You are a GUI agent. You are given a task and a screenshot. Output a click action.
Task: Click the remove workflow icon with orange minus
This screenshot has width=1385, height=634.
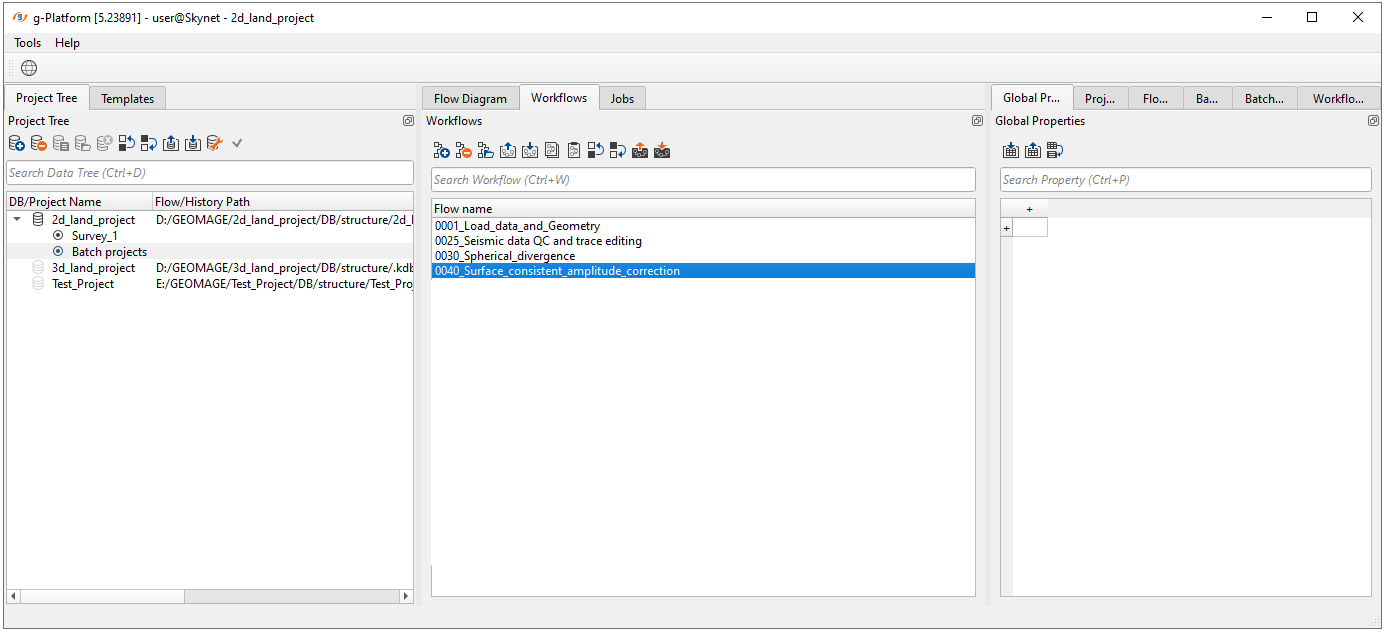[463, 151]
